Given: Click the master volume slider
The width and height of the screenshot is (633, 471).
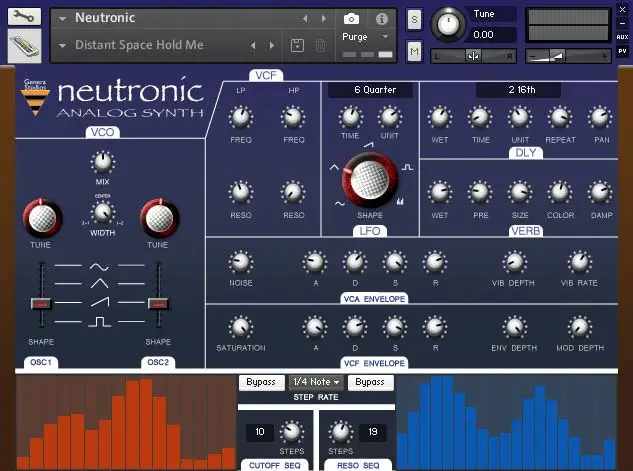Looking at the screenshot, I should 568,57.
